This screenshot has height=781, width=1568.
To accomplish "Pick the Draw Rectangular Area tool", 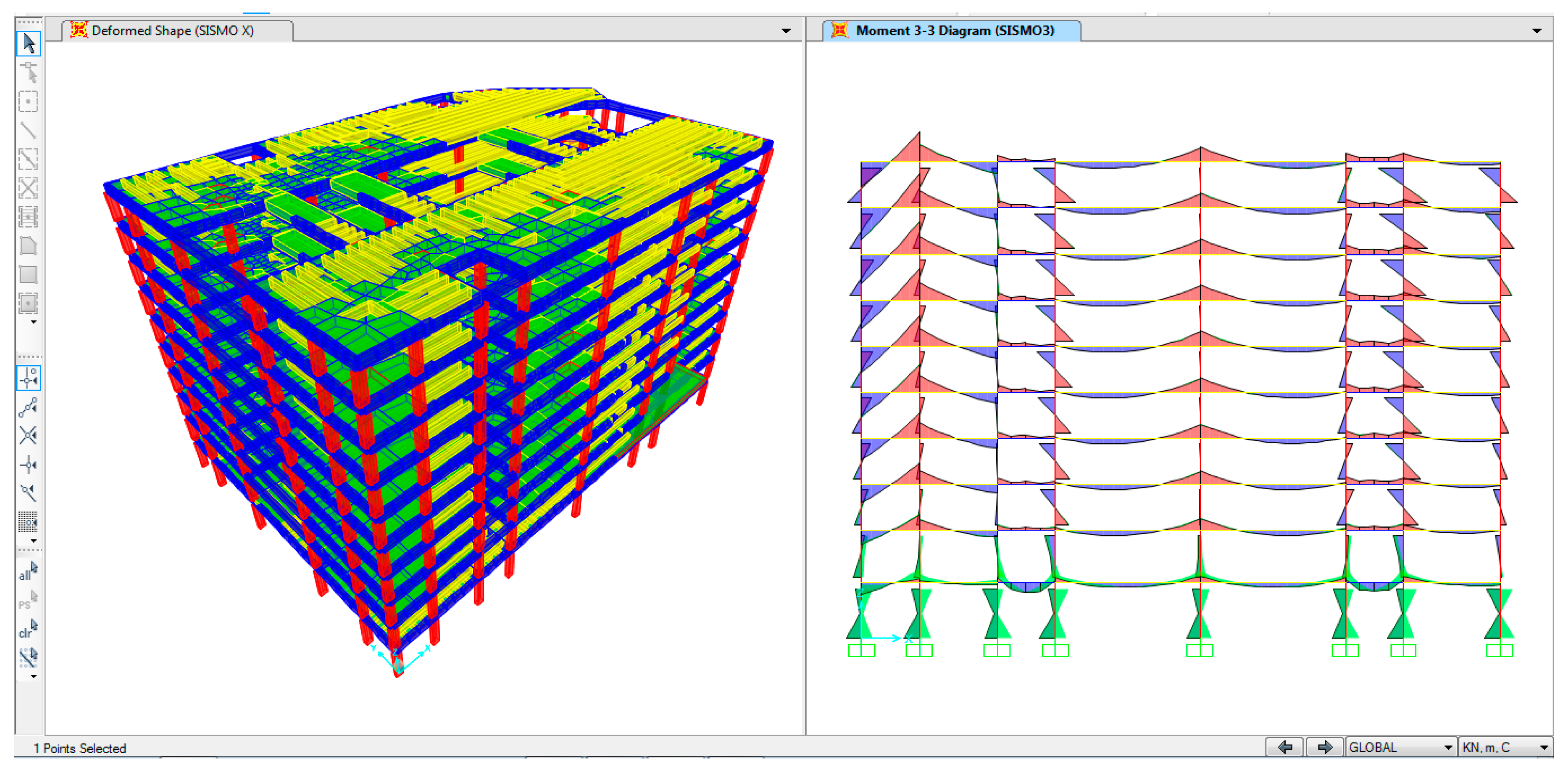I will [28, 274].
